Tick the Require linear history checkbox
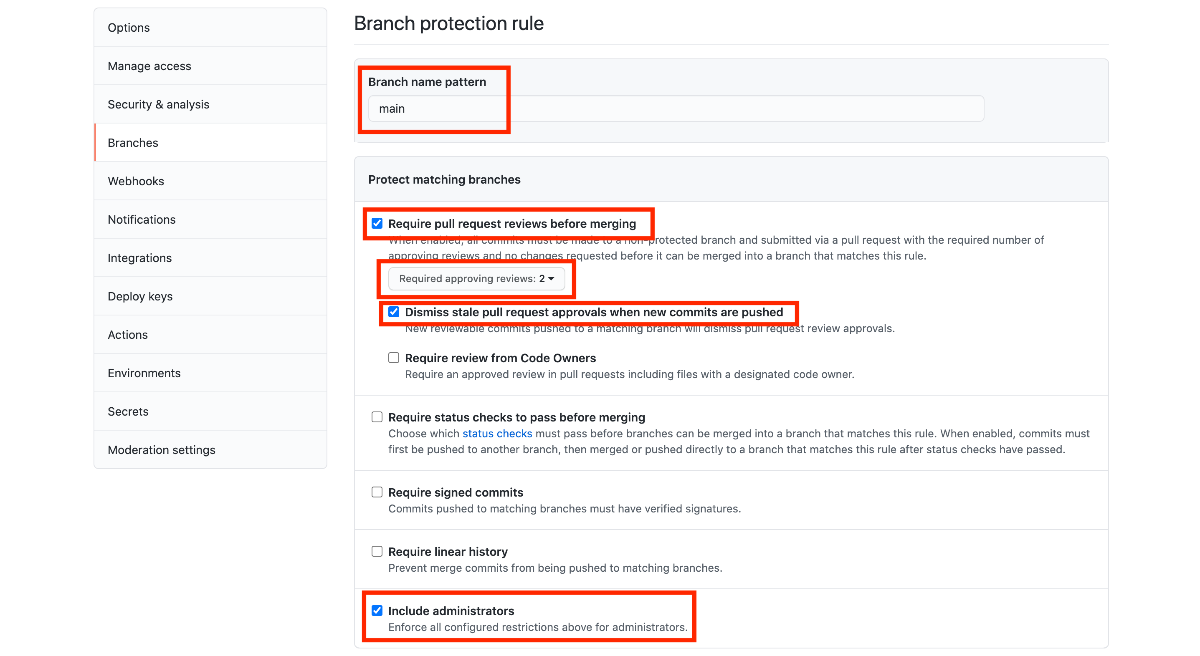Viewport: 1200px width, 656px height. click(x=377, y=551)
